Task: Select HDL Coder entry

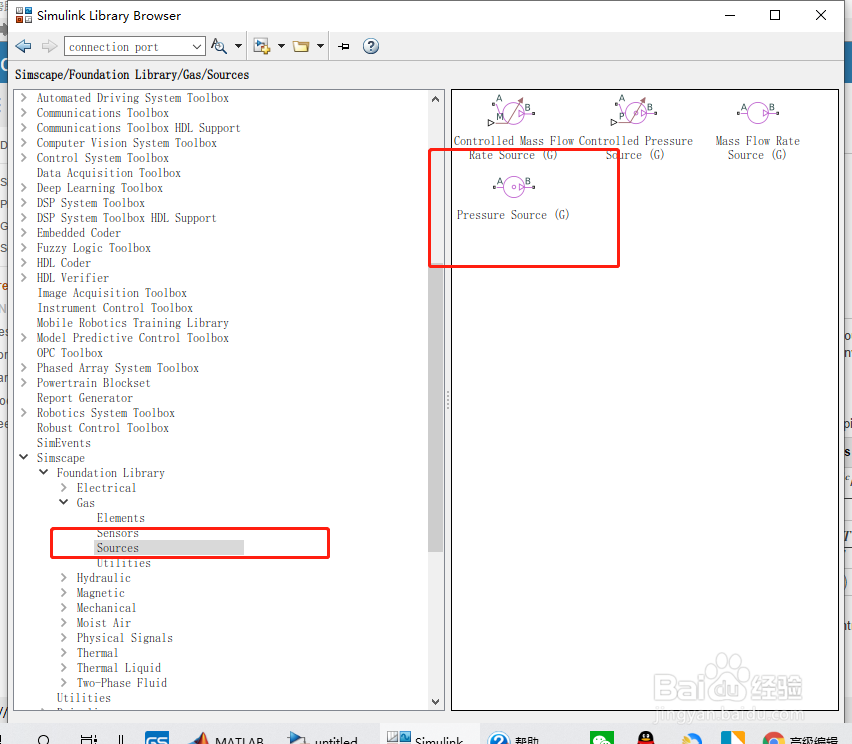Action: [64, 263]
